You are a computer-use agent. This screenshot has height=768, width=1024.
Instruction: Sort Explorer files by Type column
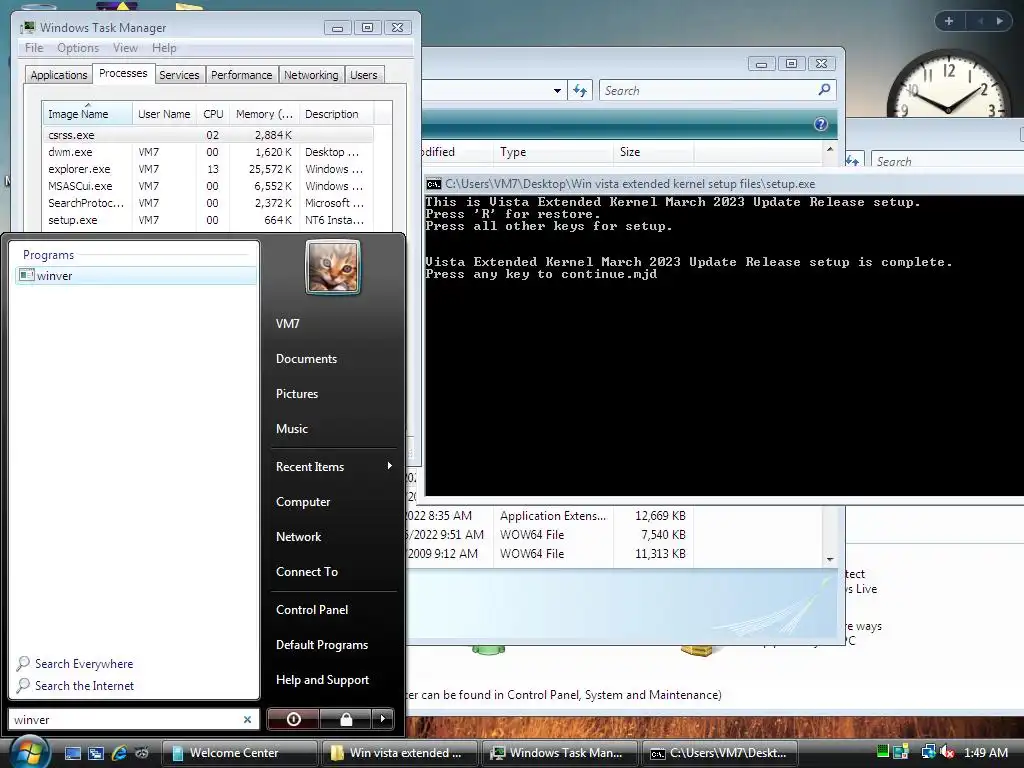click(x=552, y=152)
